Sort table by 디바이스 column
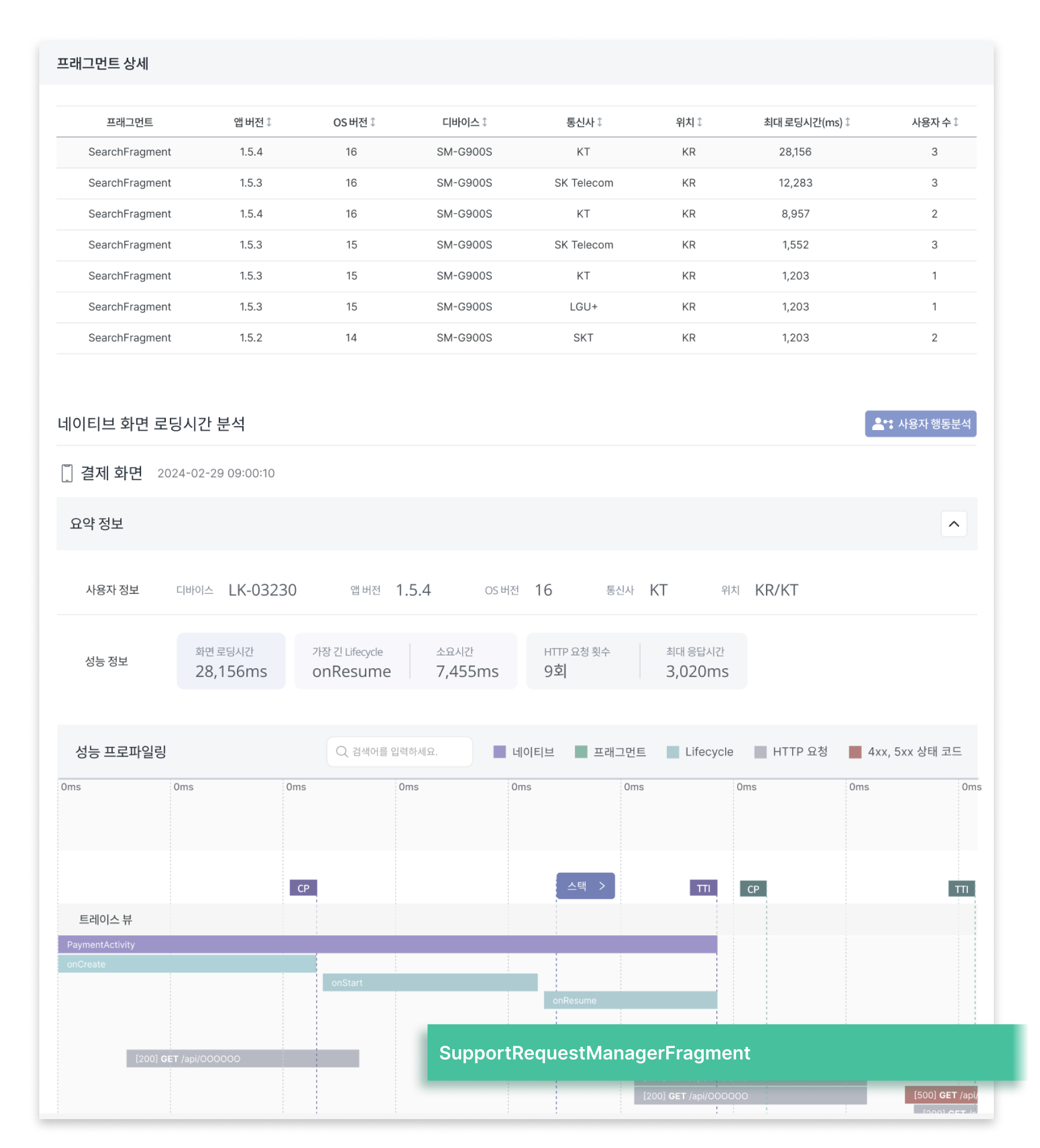The width and height of the screenshot is (1040, 1148). point(465,122)
